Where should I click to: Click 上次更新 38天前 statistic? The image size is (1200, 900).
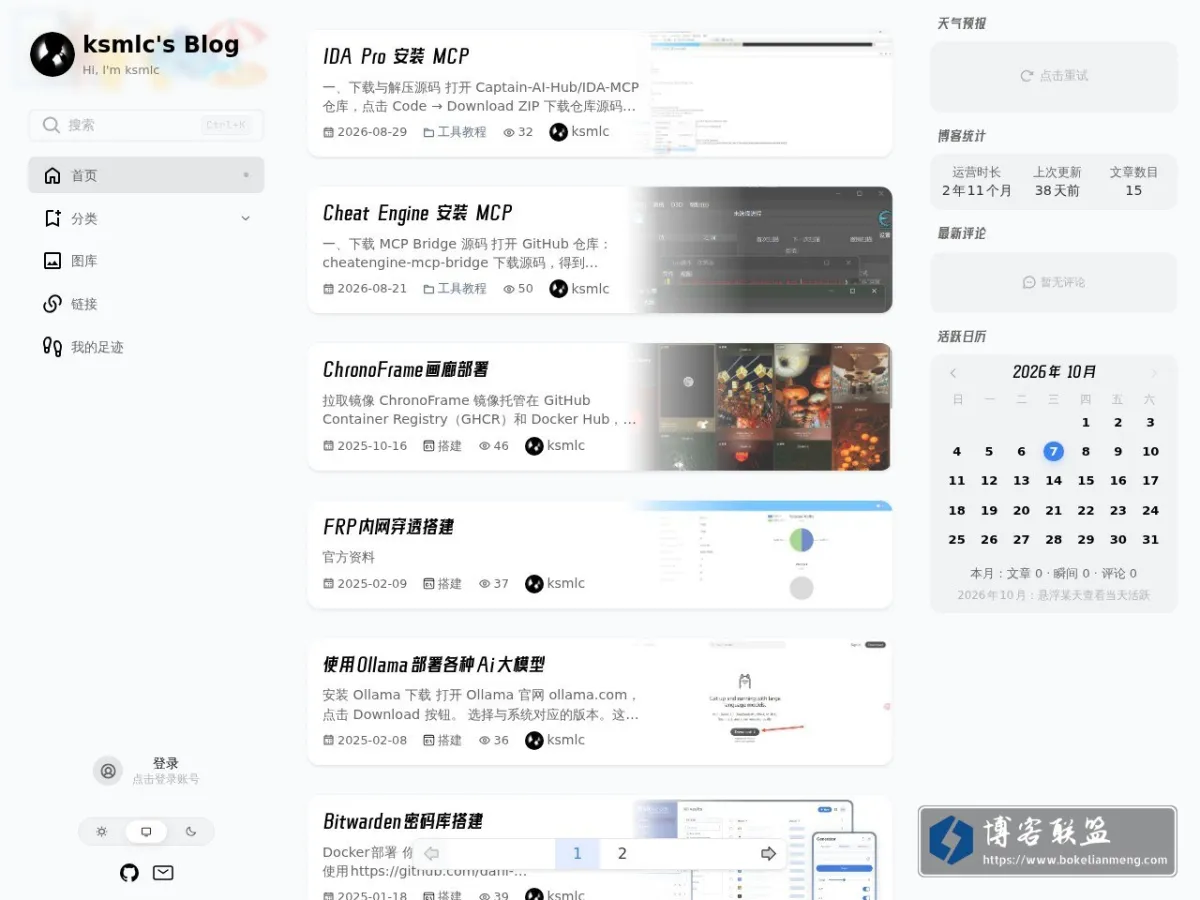pyautogui.click(x=1057, y=181)
